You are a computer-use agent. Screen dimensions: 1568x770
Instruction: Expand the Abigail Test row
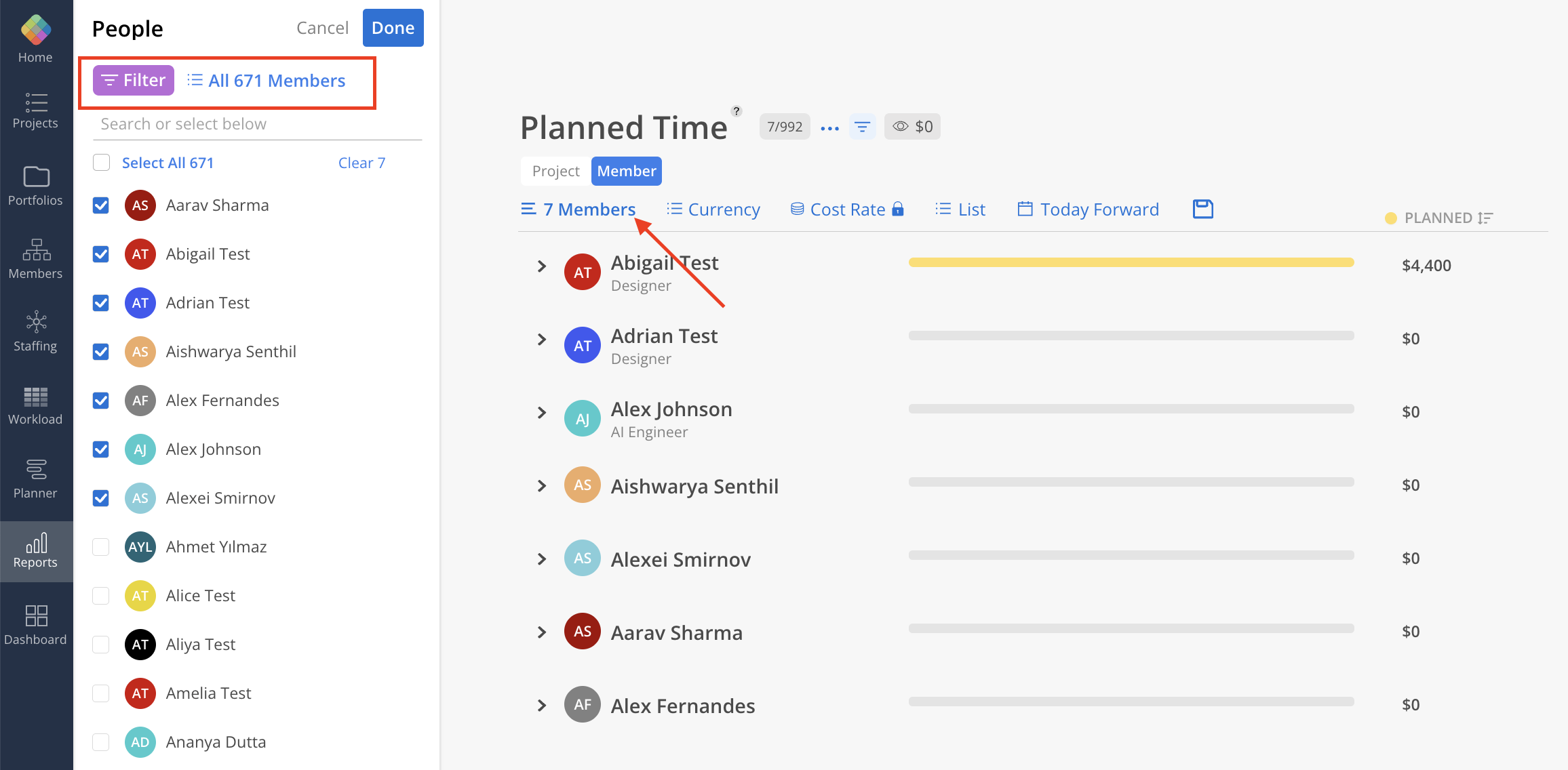[541, 266]
